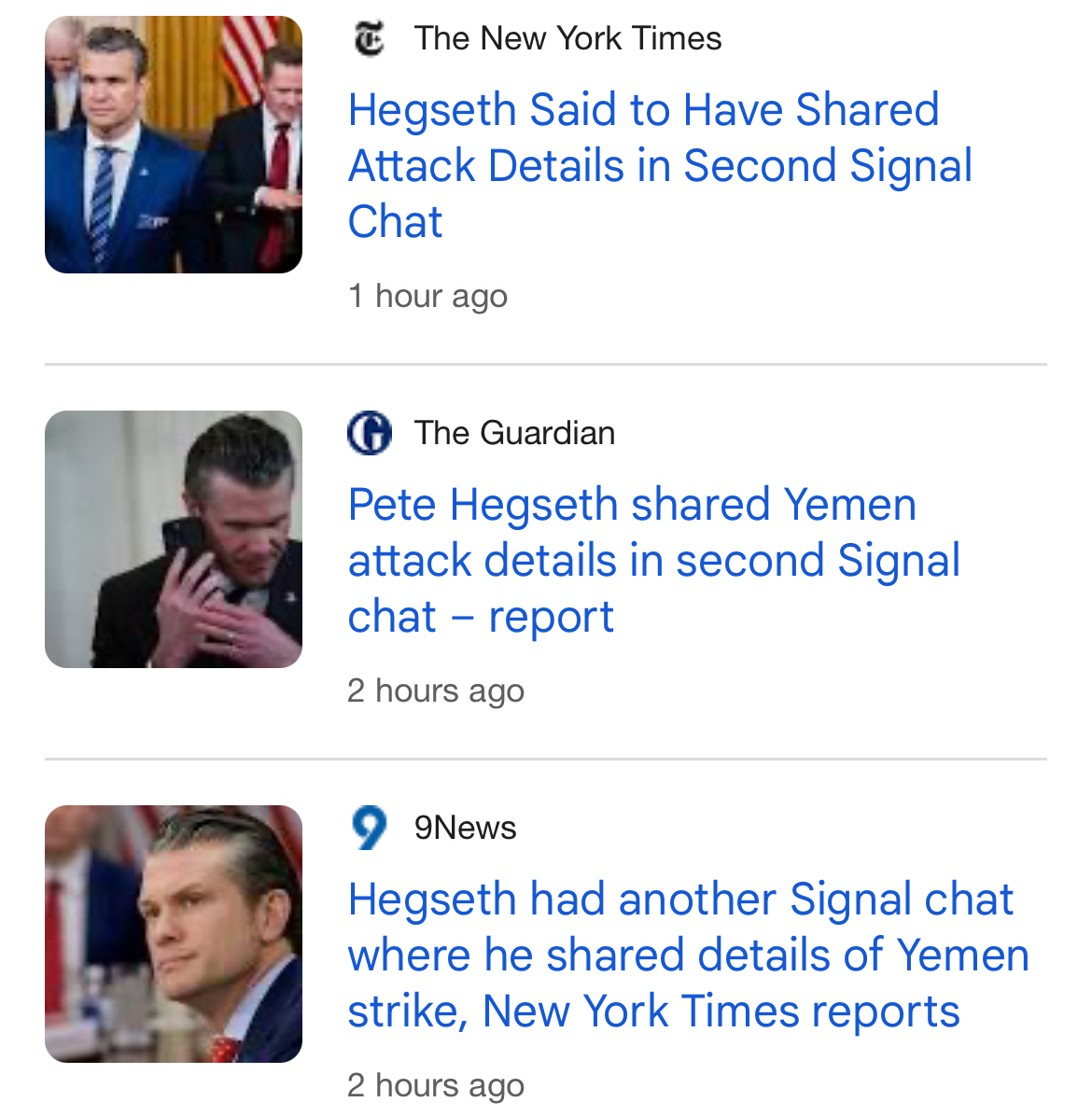Click 'chat – report' line in Guardian headline
1092x1116 pixels.
point(481,617)
